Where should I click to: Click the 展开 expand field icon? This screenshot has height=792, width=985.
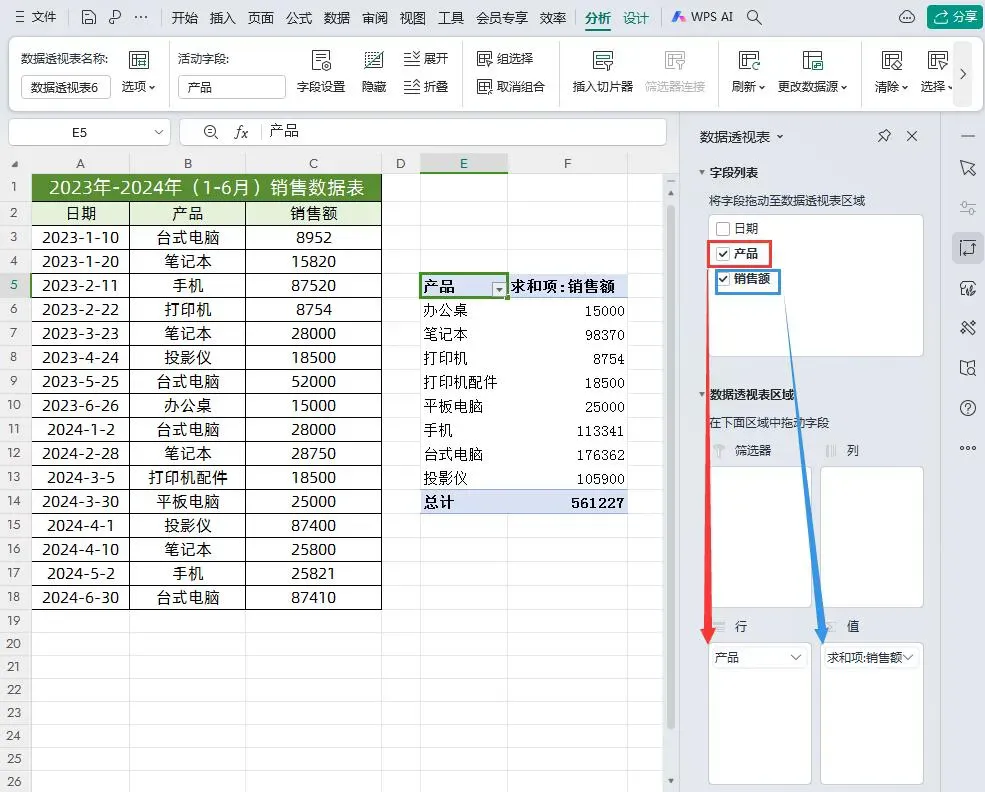coord(425,58)
